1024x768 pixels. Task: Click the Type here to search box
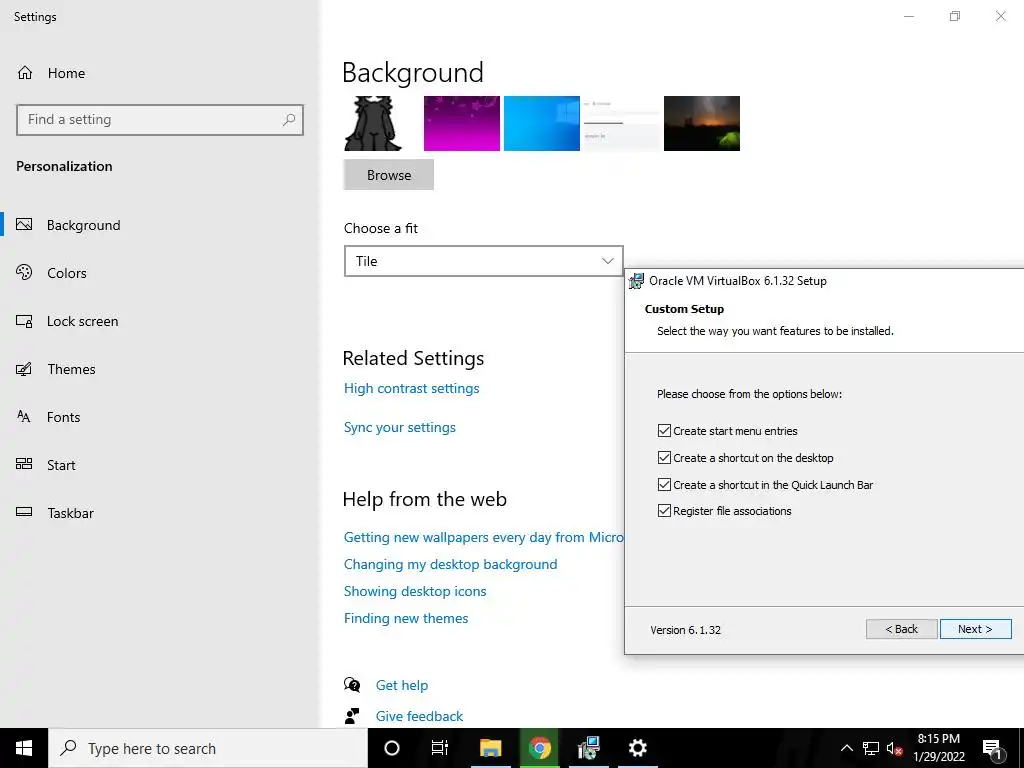[x=208, y=748]
